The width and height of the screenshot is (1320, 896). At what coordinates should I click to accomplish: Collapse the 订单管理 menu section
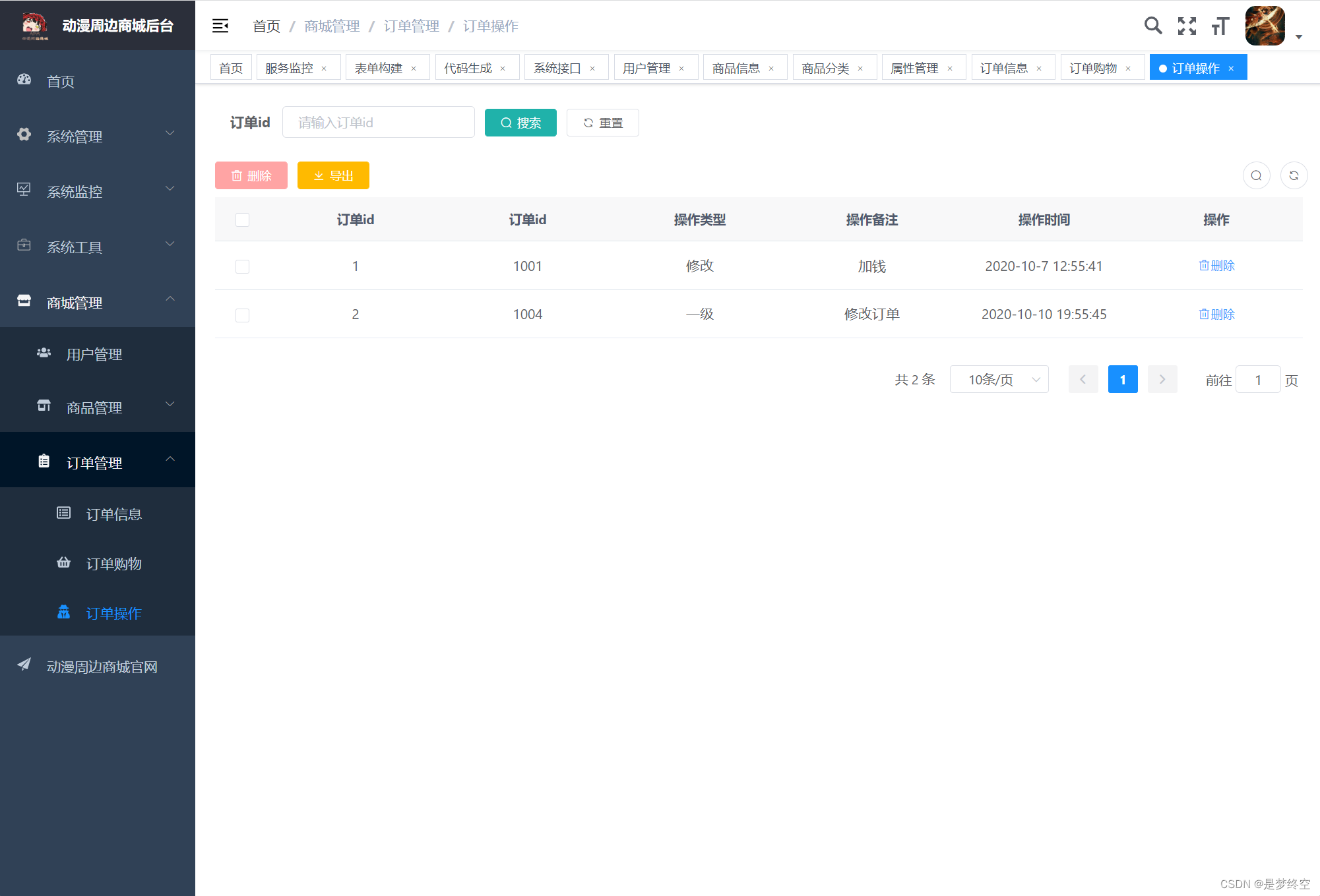94,462
